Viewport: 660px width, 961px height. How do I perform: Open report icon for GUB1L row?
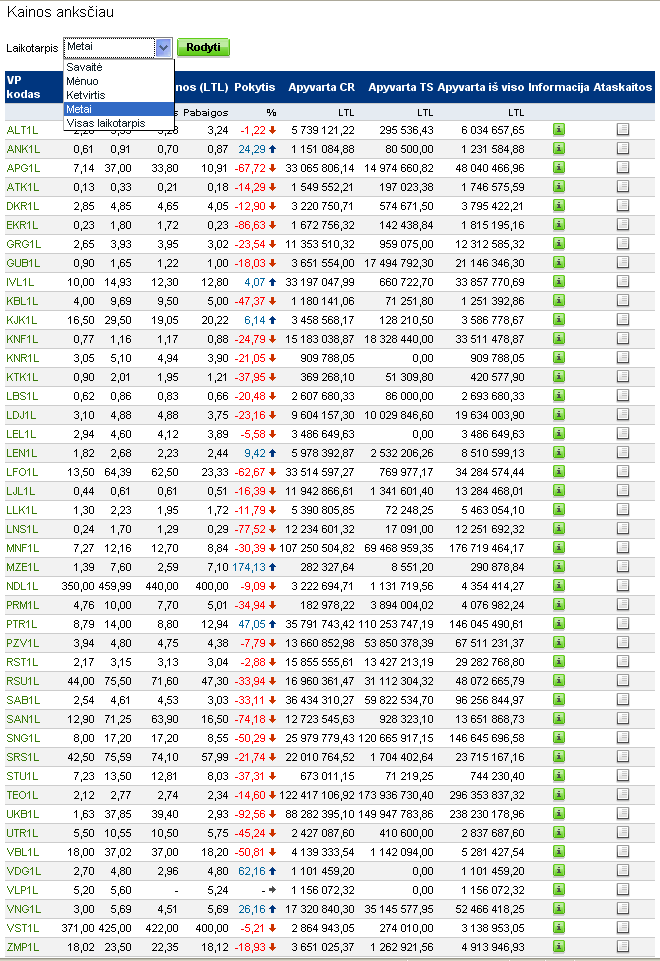623,262
